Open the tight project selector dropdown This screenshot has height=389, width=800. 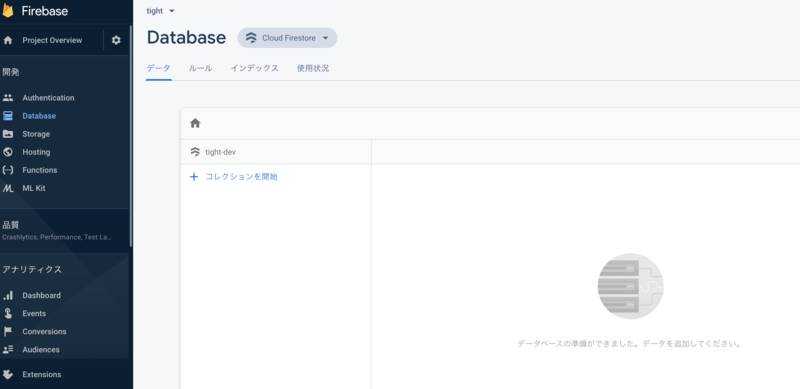161,11
